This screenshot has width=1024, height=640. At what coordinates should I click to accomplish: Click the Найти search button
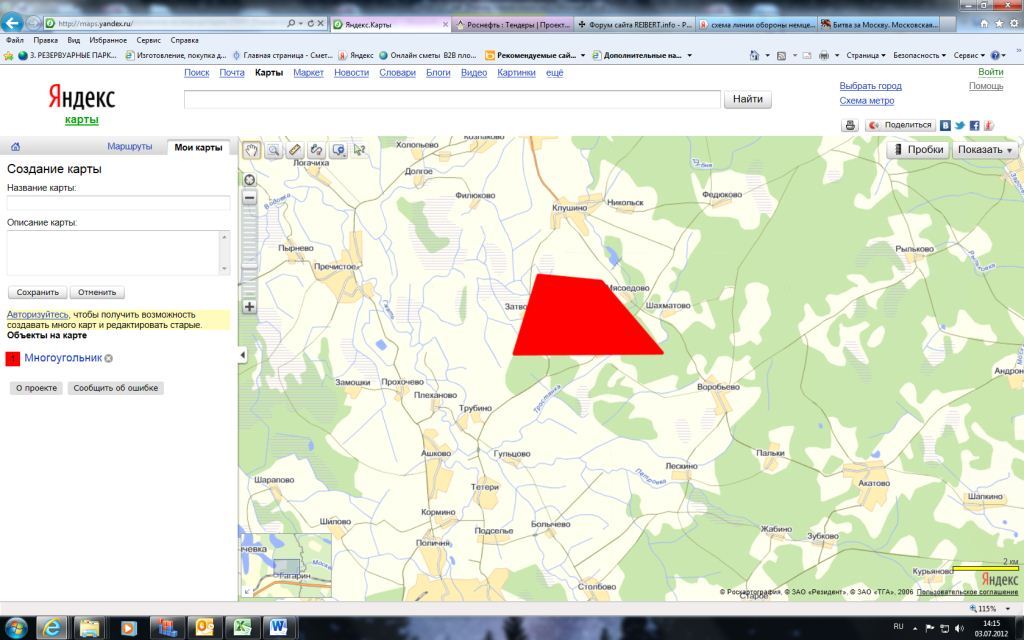pyautogui.click(x=748, y=99)
